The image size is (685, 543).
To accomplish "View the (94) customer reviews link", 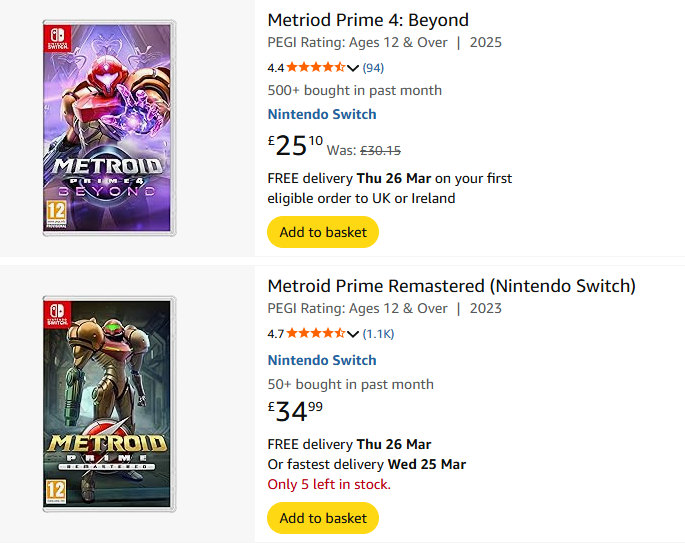I will pos(373,67).
